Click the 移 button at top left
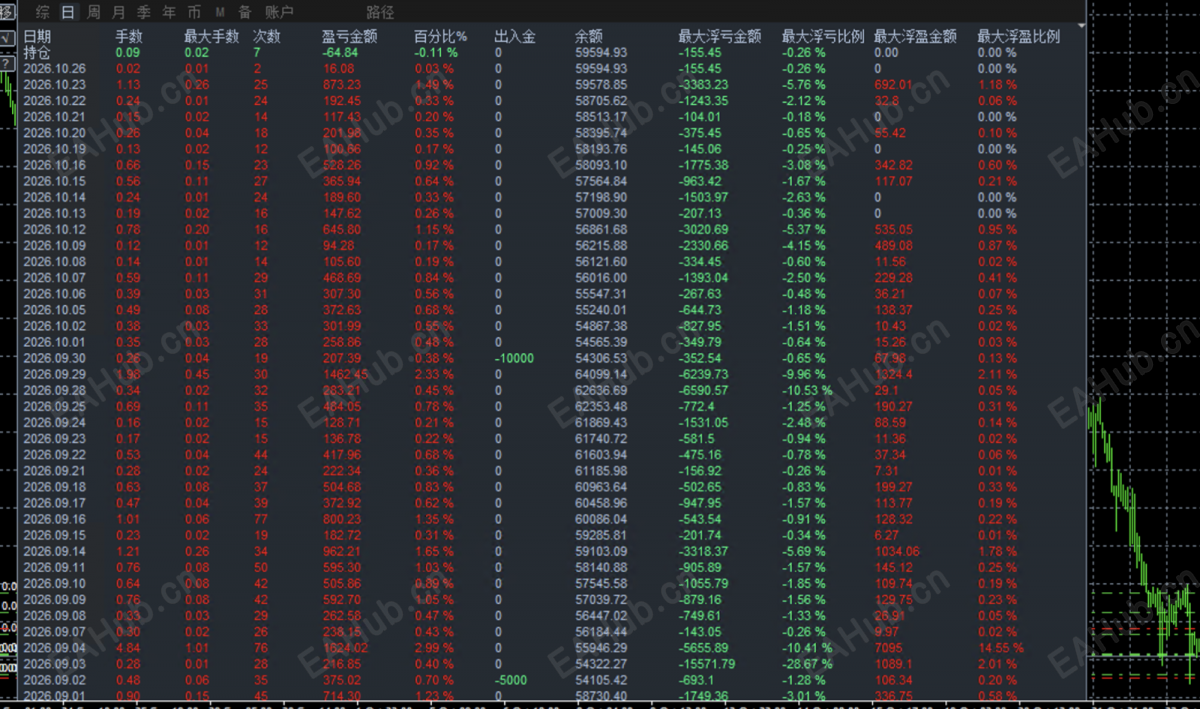The image size is (1200, 709). pyautogui.click(x=6, y=12)
